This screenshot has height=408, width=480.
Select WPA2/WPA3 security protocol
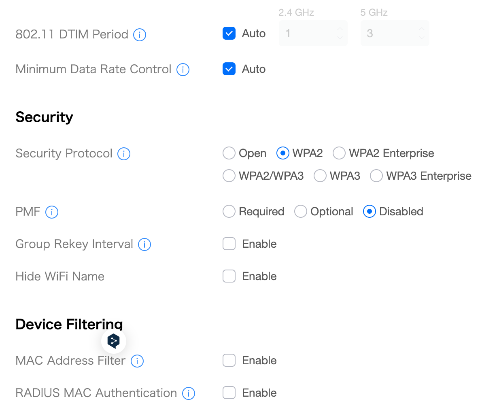[229, 176]
